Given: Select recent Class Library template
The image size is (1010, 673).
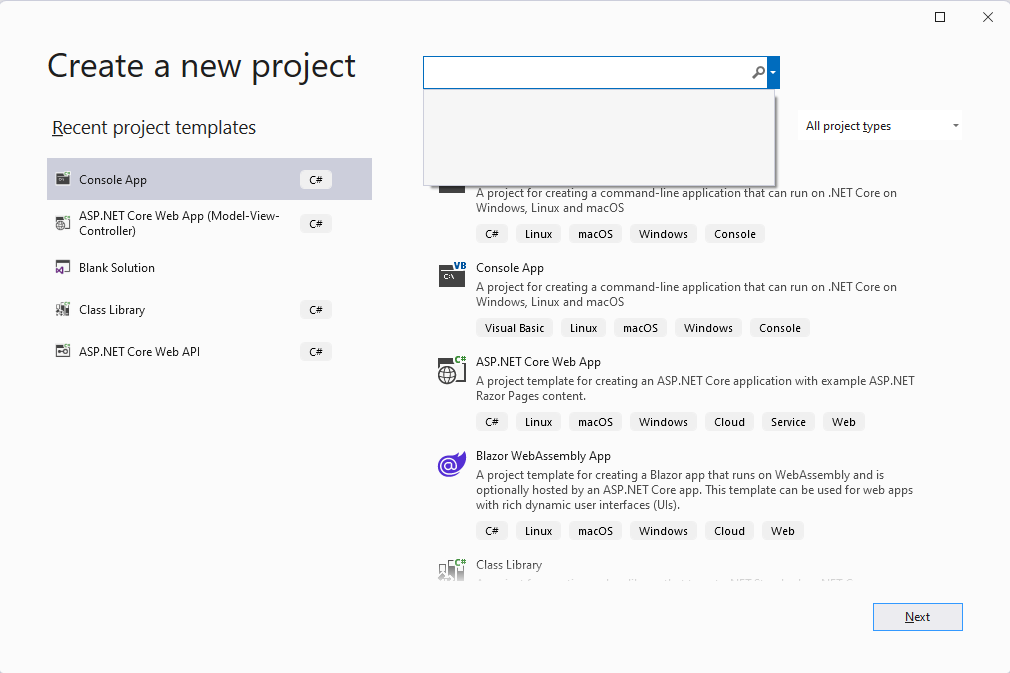Looking at the screenshot, I should (x=209, y=310).
